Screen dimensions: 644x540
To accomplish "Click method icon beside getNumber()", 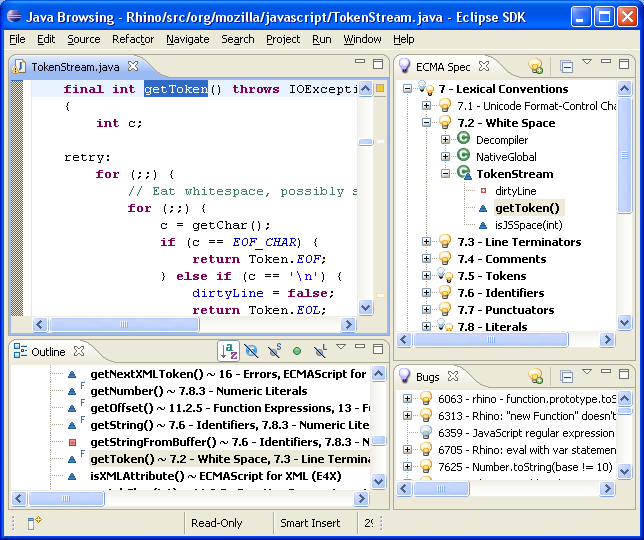I will tap(72, 391).
